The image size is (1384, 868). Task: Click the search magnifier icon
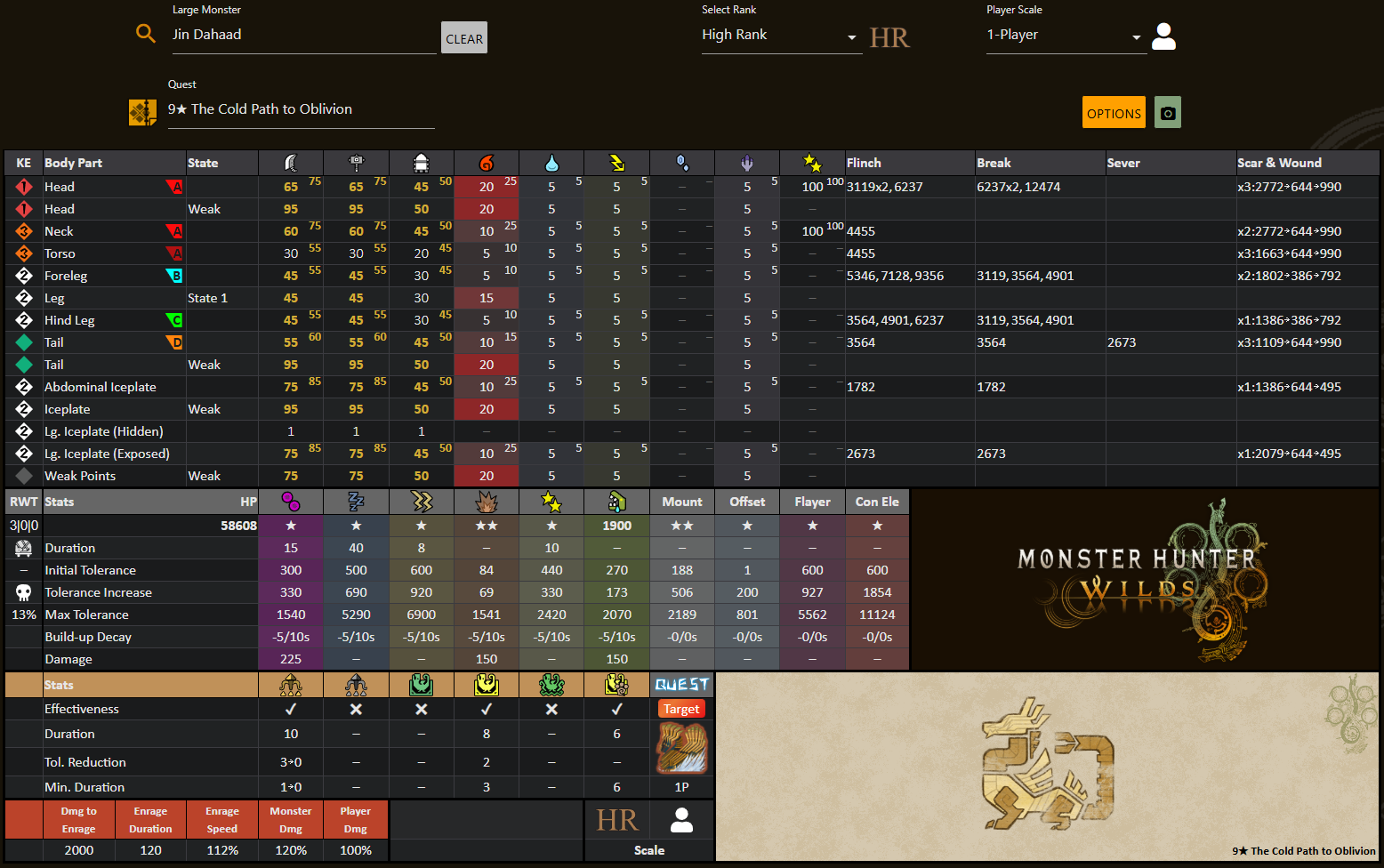pyautogui.click(x=145, y=34)
